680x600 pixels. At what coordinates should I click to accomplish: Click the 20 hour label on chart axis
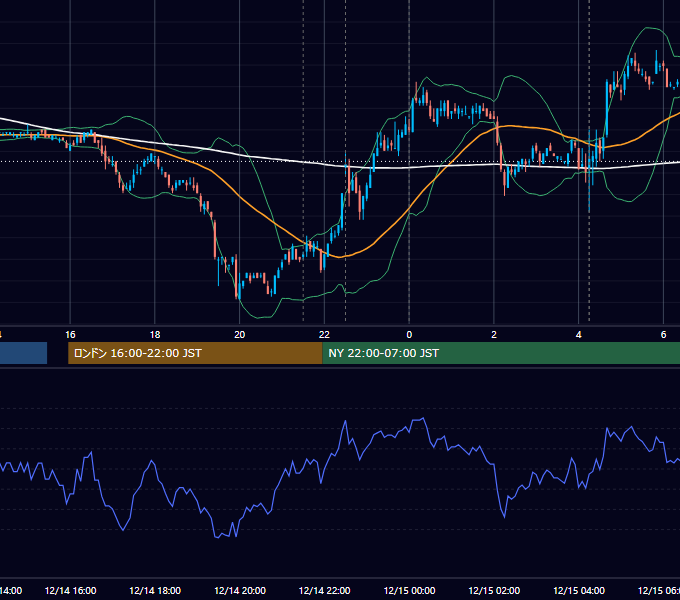[239, 335]
